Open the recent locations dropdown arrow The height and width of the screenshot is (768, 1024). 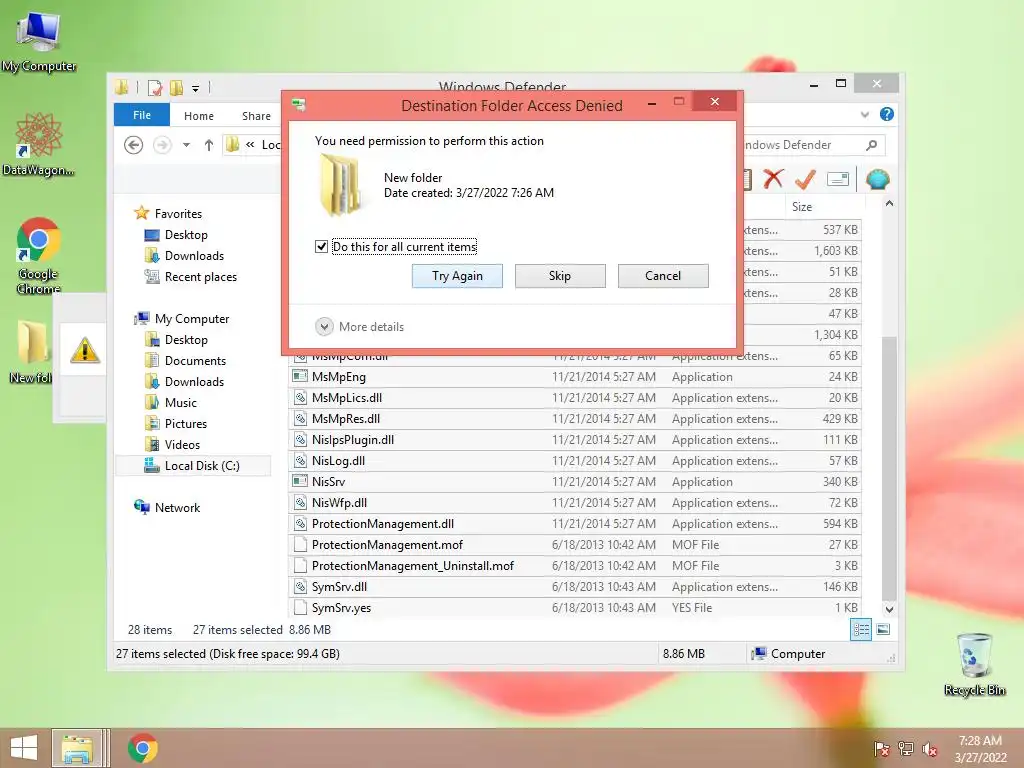(x=186, y=145)
